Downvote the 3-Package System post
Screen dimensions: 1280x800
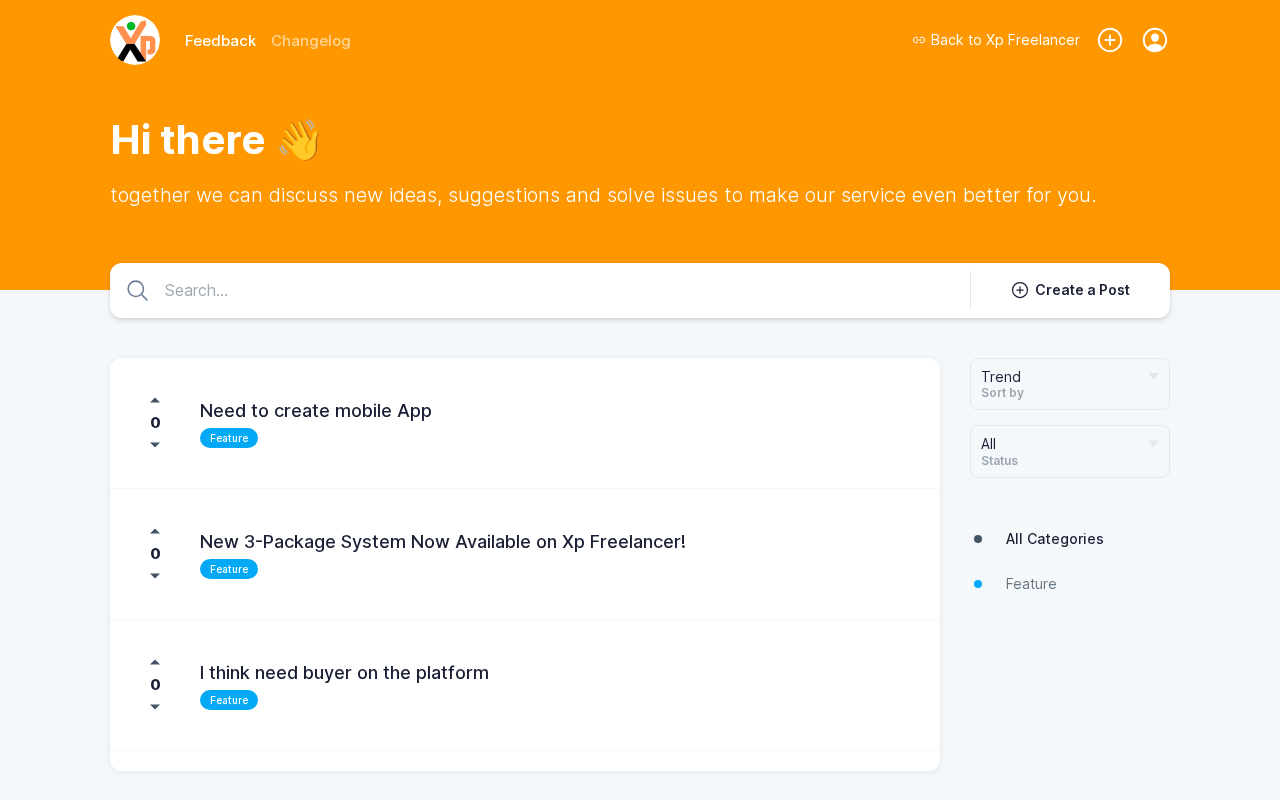pos(155,576)
